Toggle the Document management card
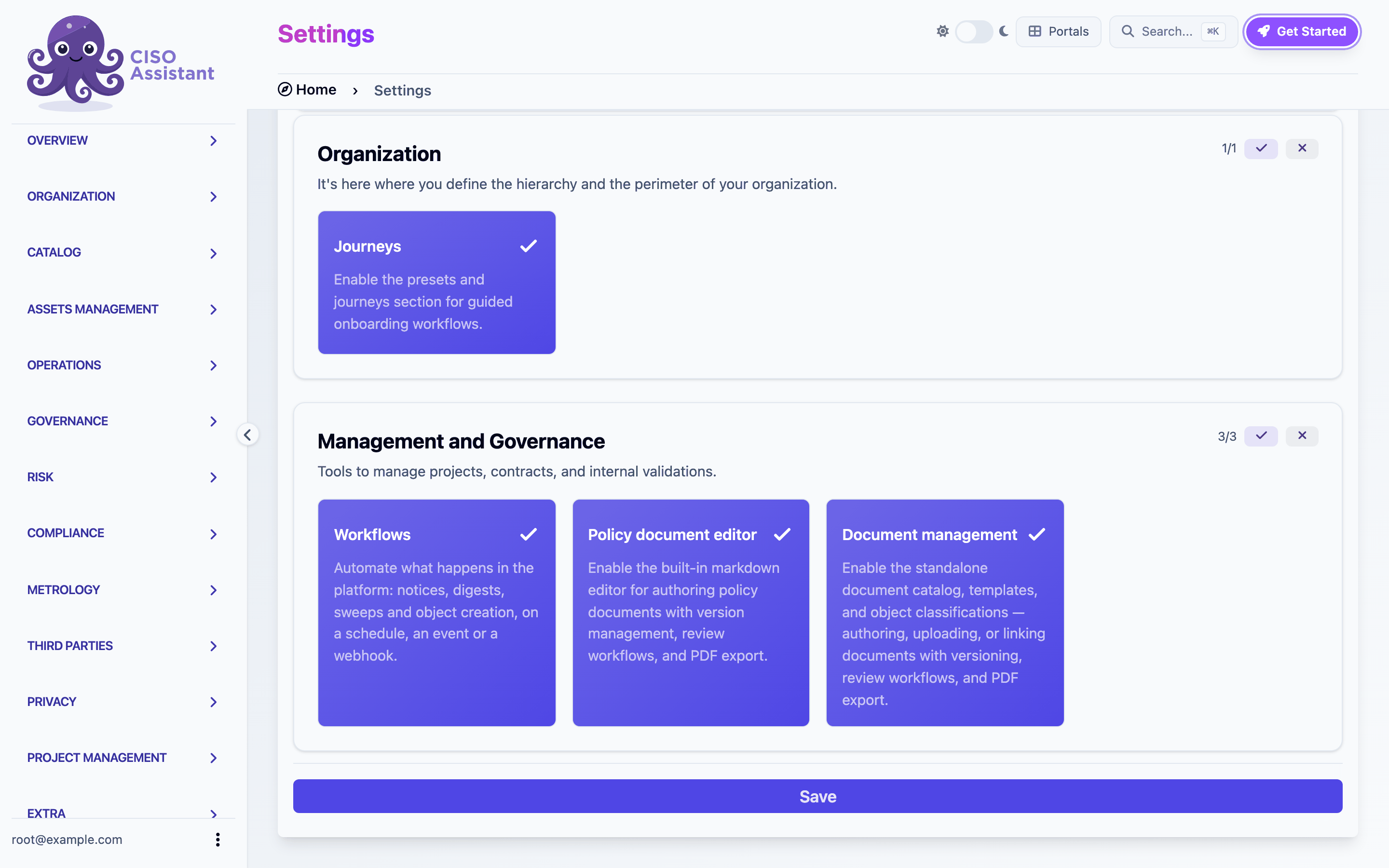The height and width of the screenshot is (868, 1389). (x=945, y=612)
